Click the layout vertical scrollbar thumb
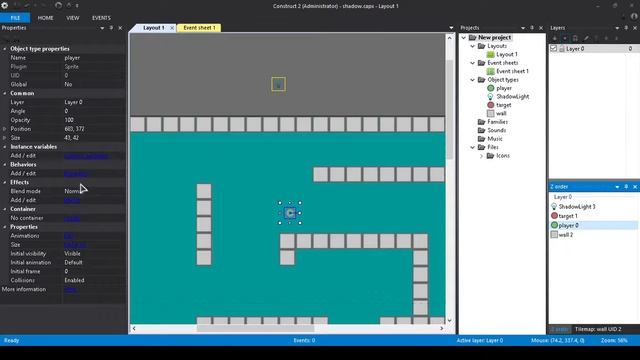 click(449, 109)
